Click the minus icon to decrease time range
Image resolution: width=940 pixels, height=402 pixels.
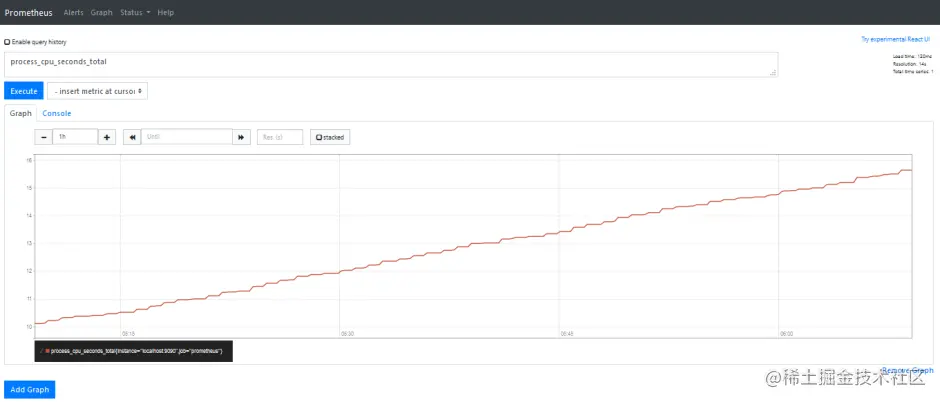point(44,137)
